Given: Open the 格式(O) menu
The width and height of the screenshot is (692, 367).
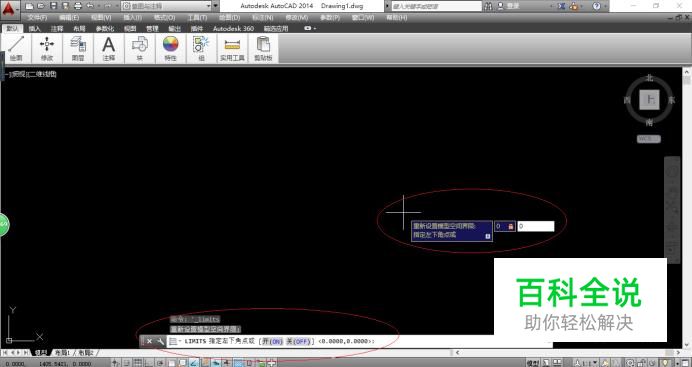Looking at the screenshot, I should point(165,18).
